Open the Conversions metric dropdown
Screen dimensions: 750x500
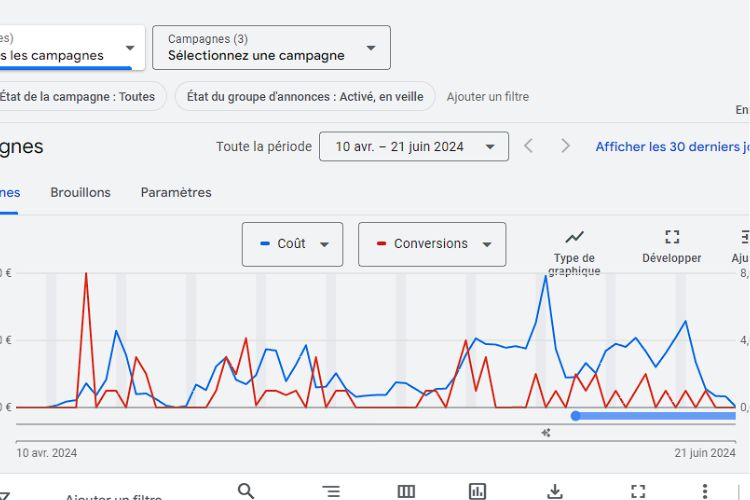[432, 244]
